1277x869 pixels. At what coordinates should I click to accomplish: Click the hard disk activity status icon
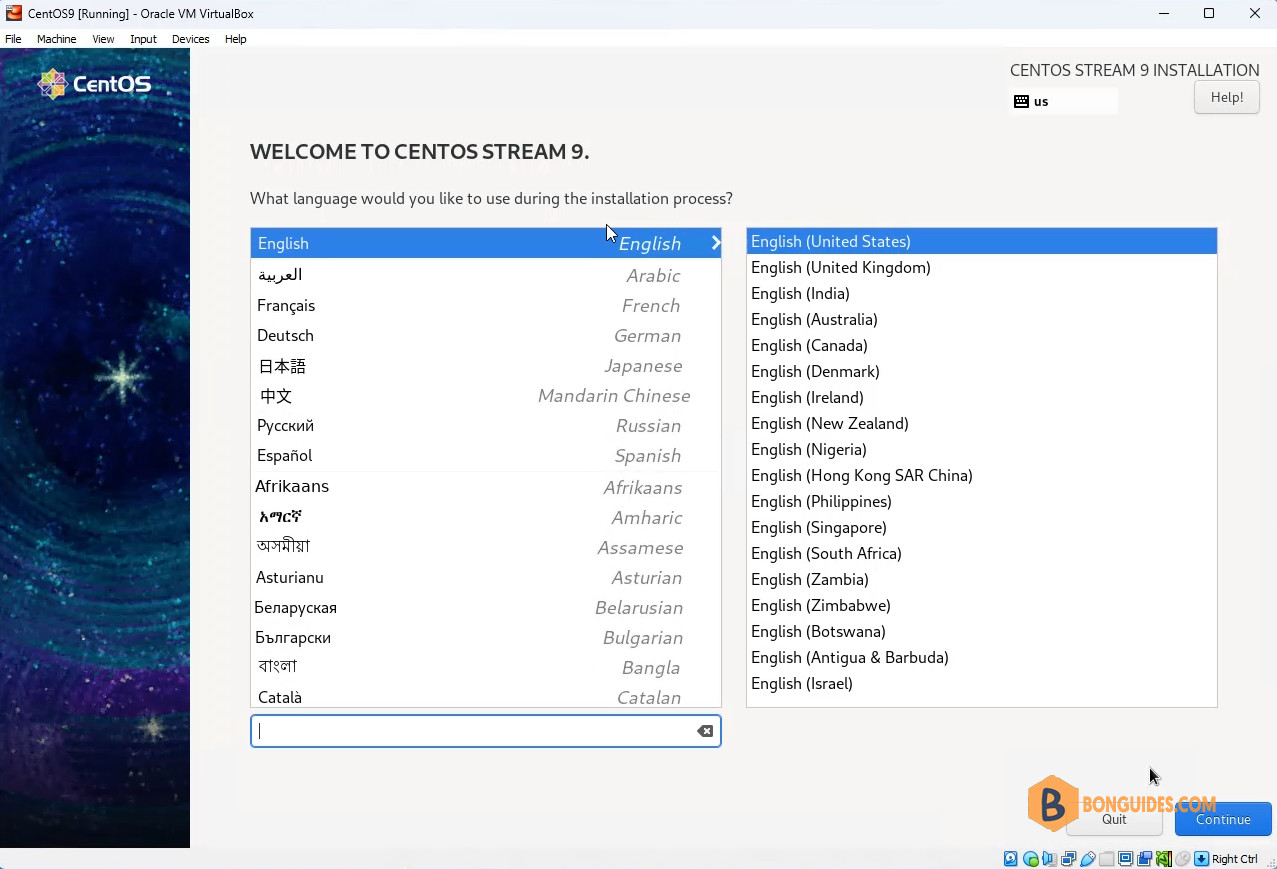(1011, 859)
